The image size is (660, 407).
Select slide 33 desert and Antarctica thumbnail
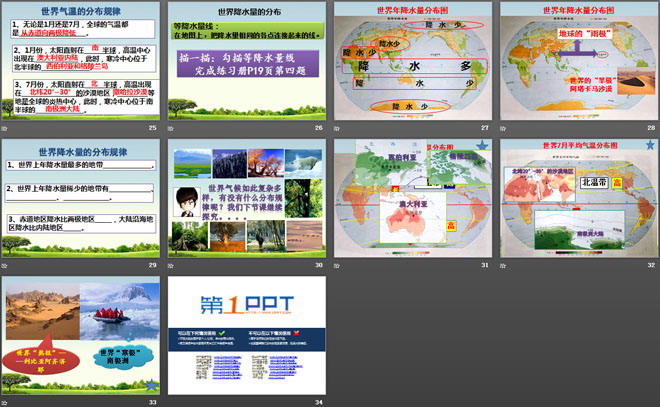pos(81,335)
